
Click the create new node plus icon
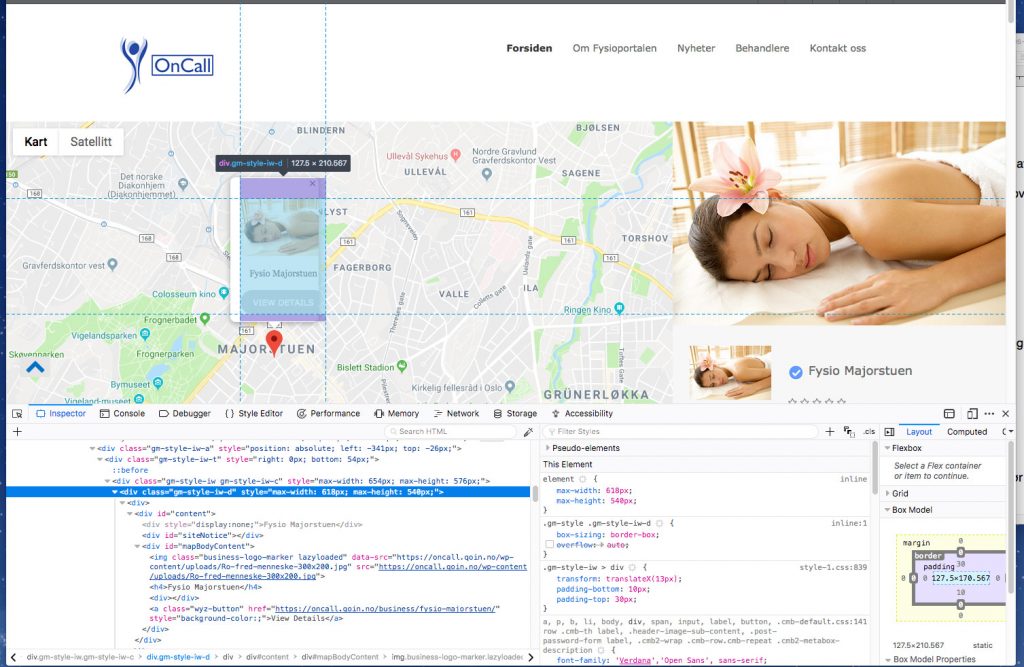coord(16,431)
